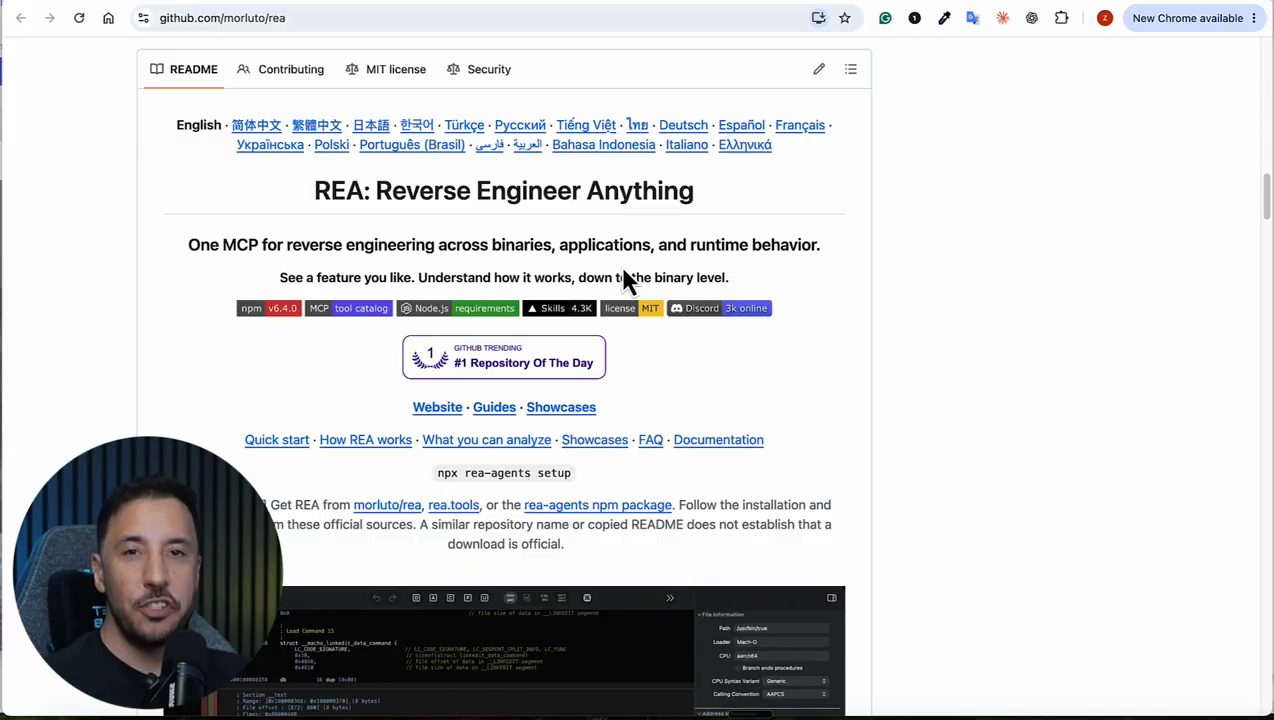Screen dimensions: 1274x720
Task: Click the license MIT badge
Action: [631, 308]
